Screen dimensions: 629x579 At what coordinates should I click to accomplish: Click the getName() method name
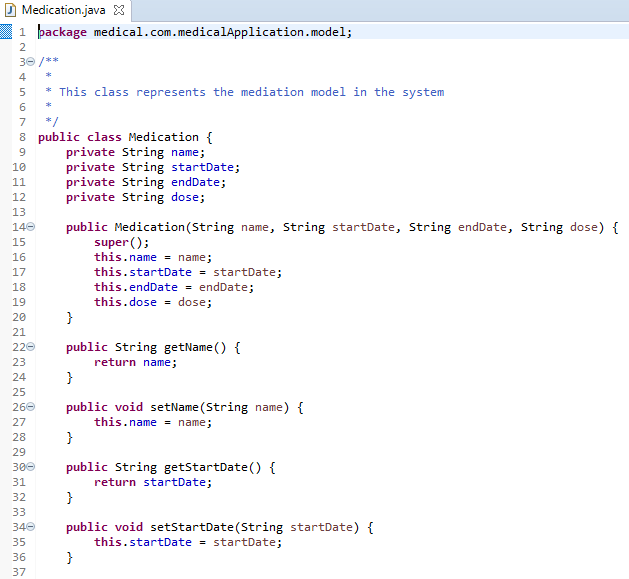coord(195,347)
